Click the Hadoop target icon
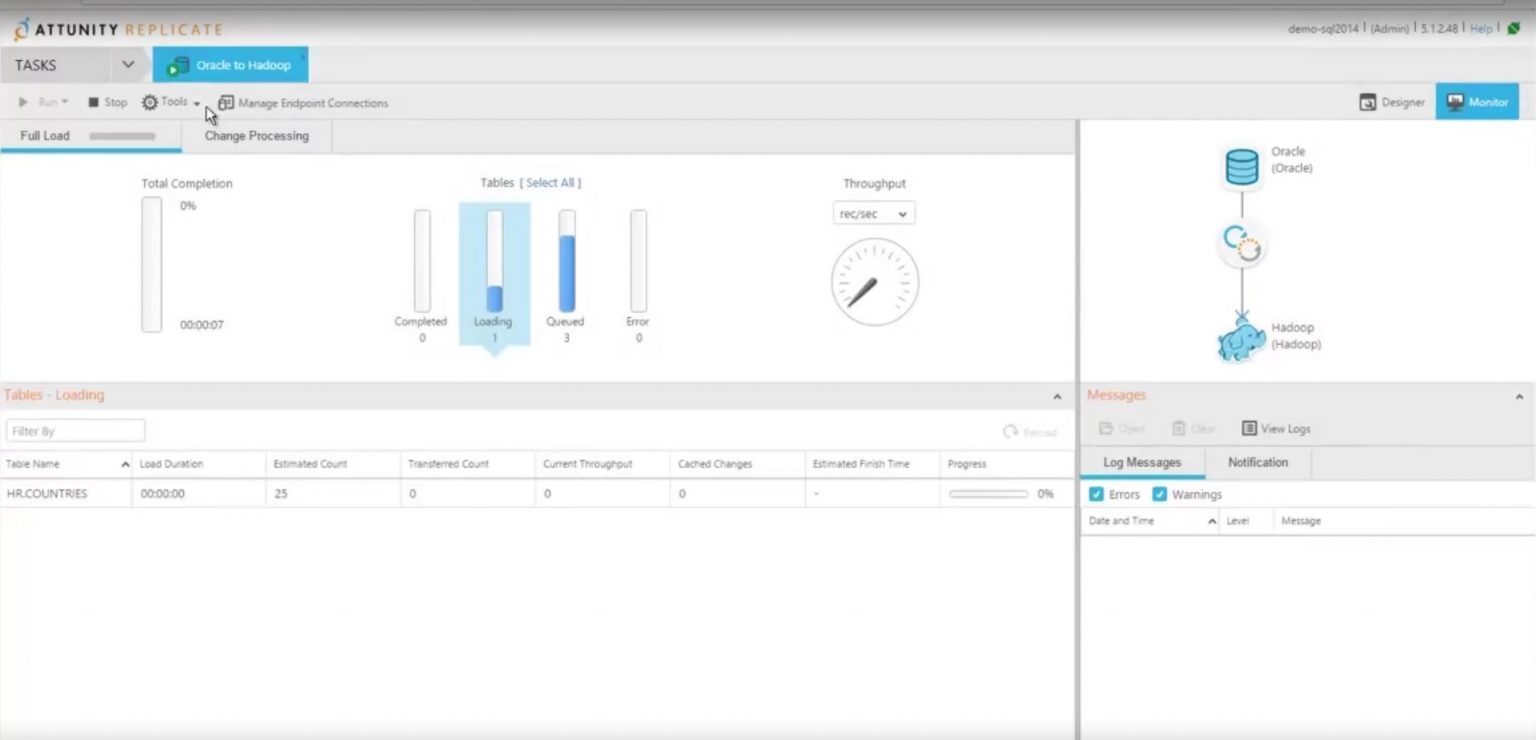This screenshot has height=740, width=1536. (x=1240, y=337)
